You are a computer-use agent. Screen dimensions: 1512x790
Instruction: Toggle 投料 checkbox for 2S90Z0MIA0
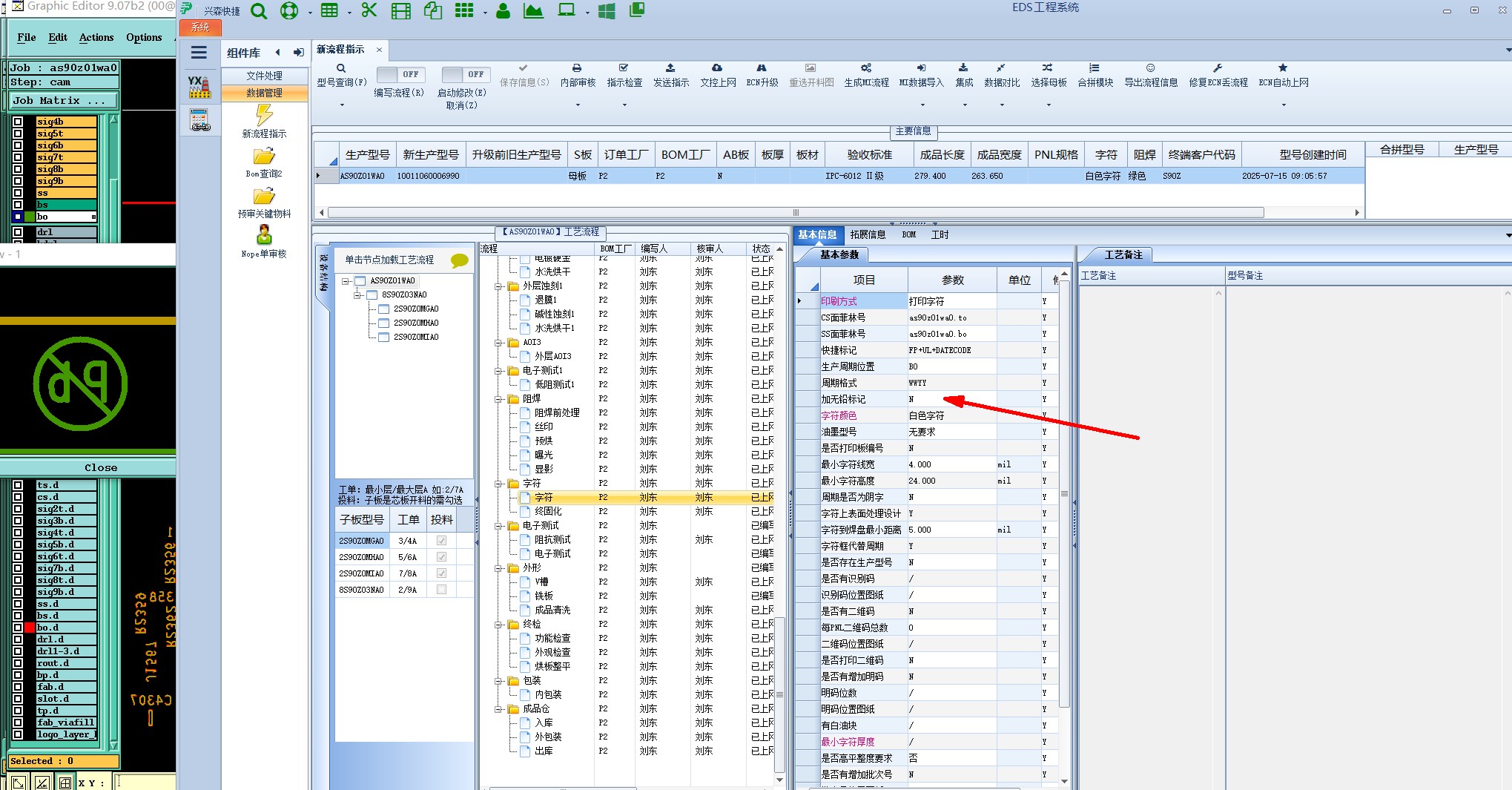[442, 573]
